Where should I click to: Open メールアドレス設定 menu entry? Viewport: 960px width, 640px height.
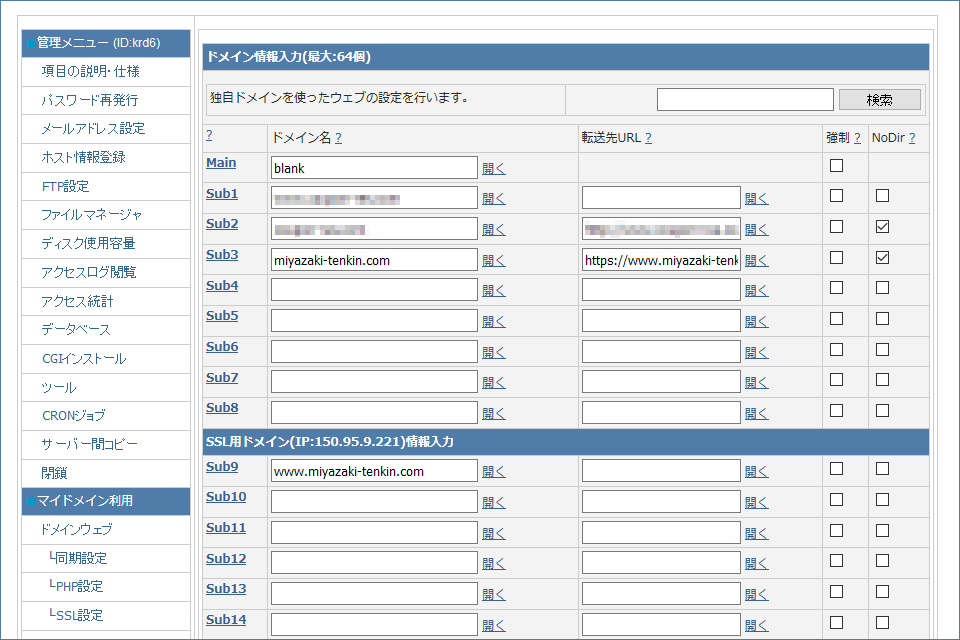(x=93, y=129)
